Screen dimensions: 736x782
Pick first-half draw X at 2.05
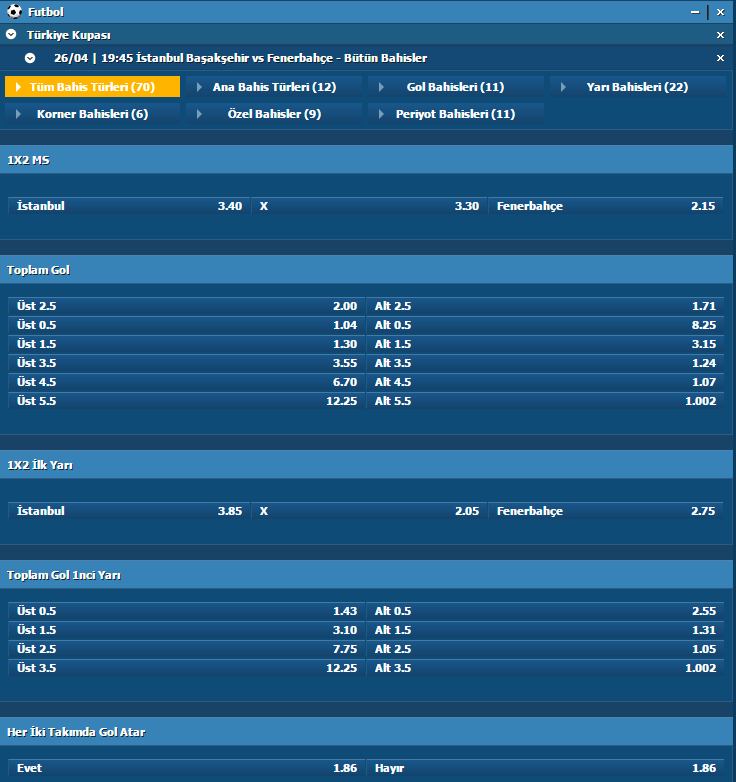pyautogui.click(x=369, y=511)
